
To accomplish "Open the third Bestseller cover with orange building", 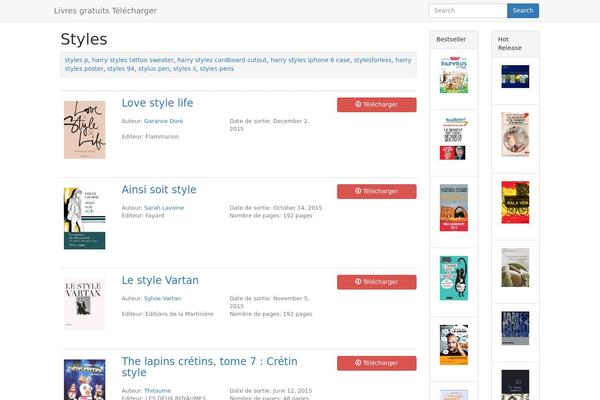I will (454, 208).
